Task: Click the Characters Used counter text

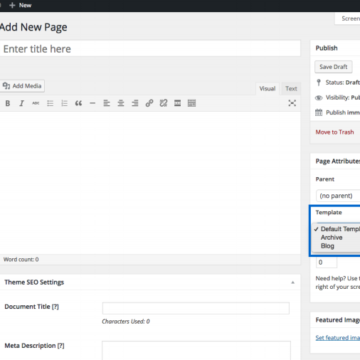Action: (x=126, y=322)
